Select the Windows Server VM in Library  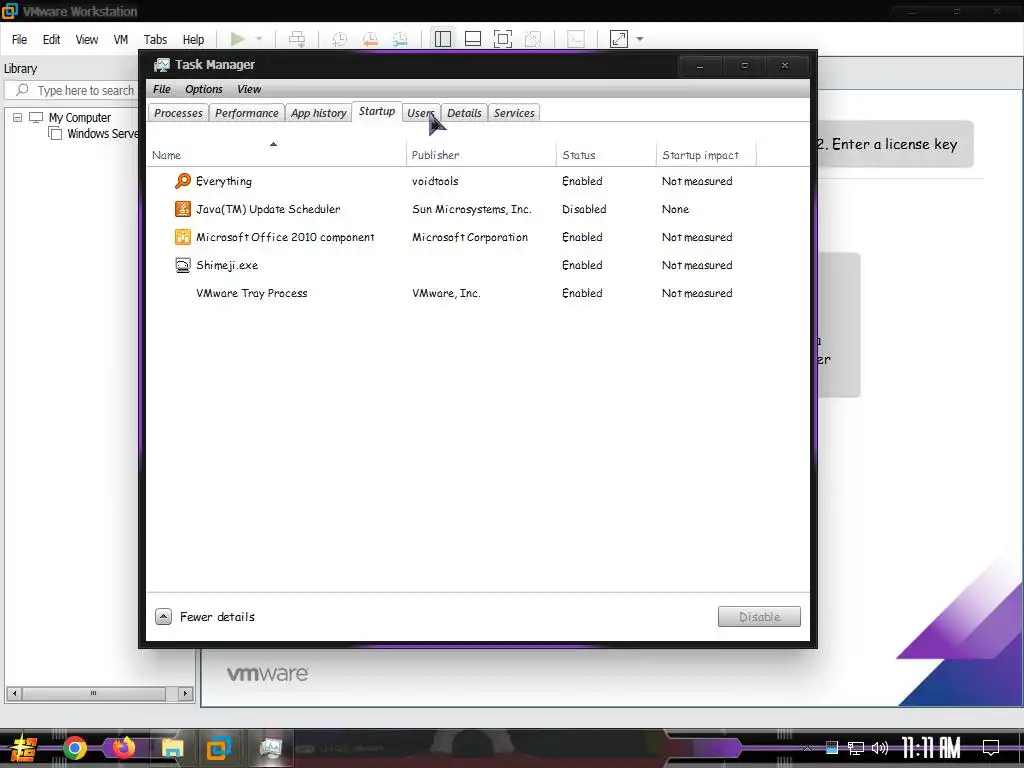103,134
